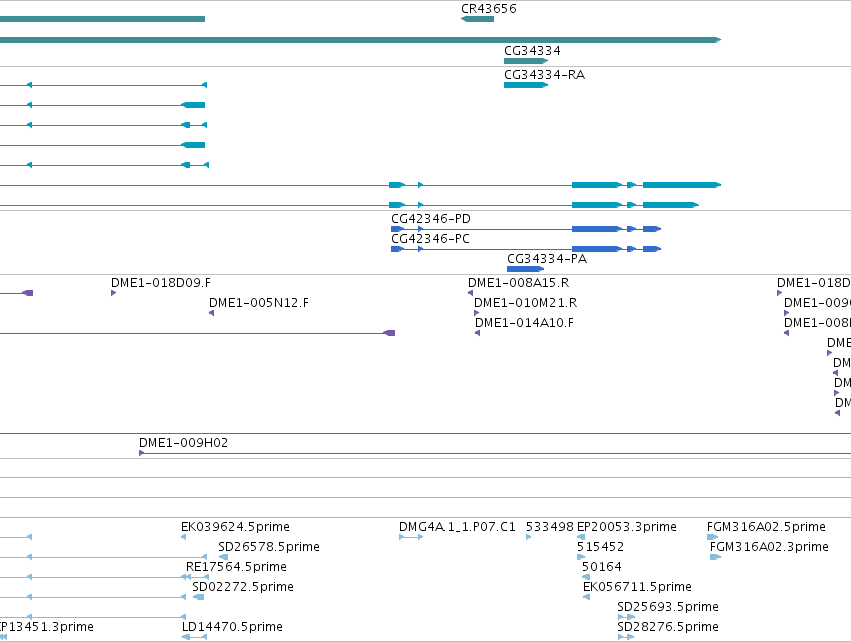Click the CG42346-PC label

click(430, 239)
